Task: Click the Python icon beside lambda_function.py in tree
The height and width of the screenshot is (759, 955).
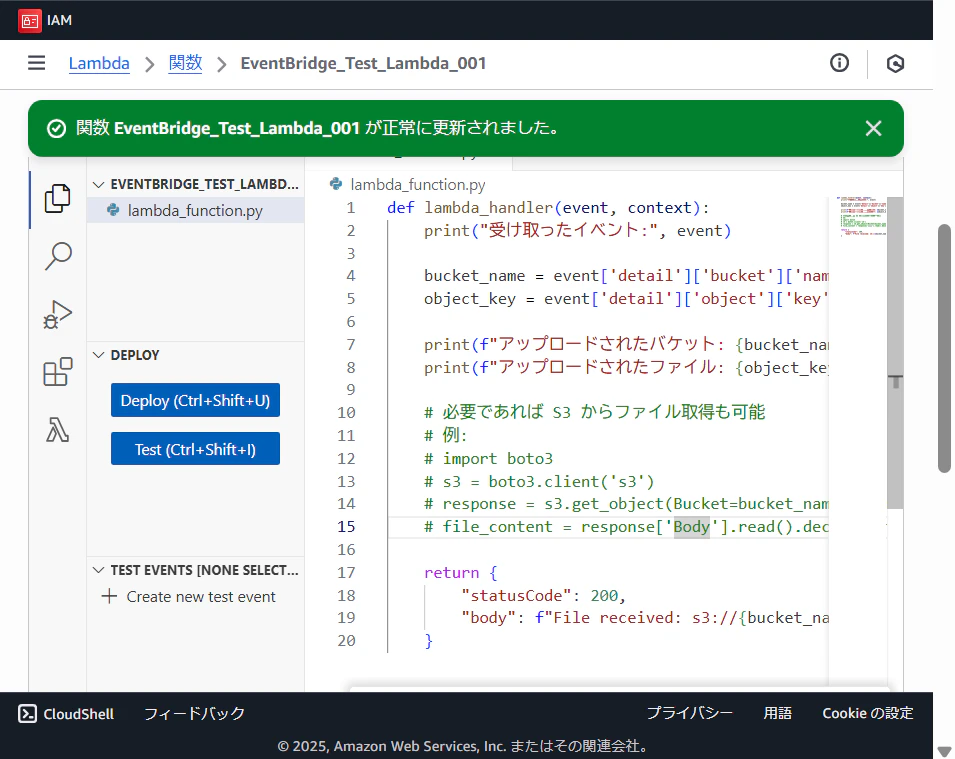Action: 113,210
